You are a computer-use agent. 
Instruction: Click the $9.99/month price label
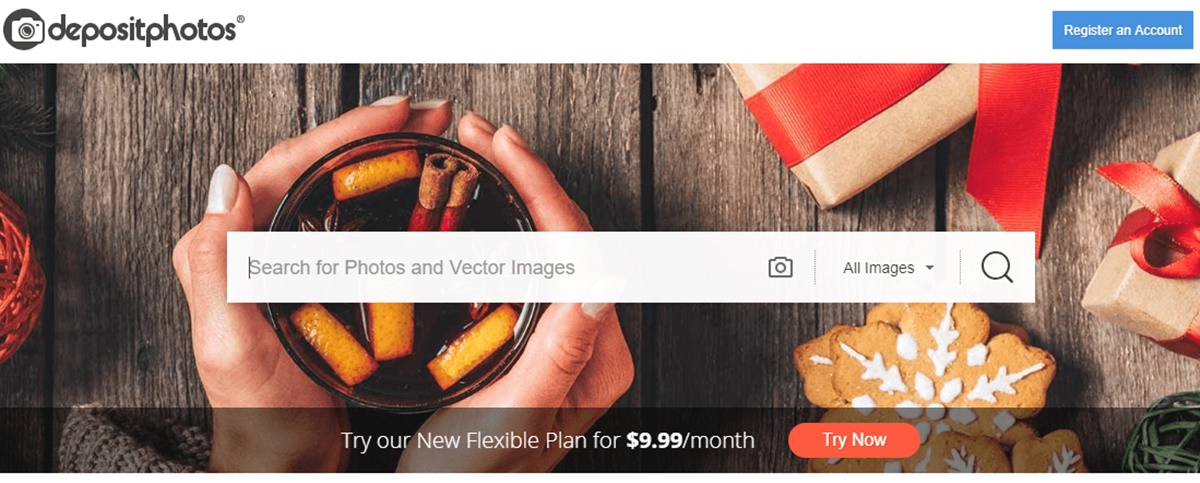point(690,440)
